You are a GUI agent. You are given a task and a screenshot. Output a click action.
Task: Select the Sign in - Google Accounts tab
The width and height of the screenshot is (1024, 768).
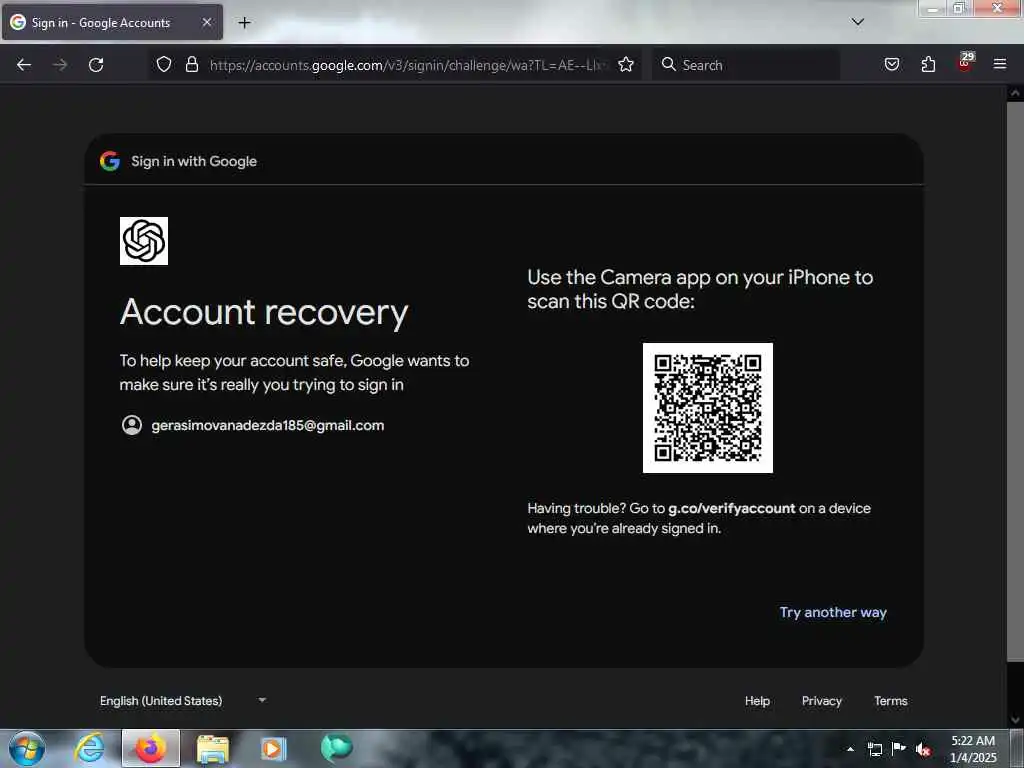112,22
